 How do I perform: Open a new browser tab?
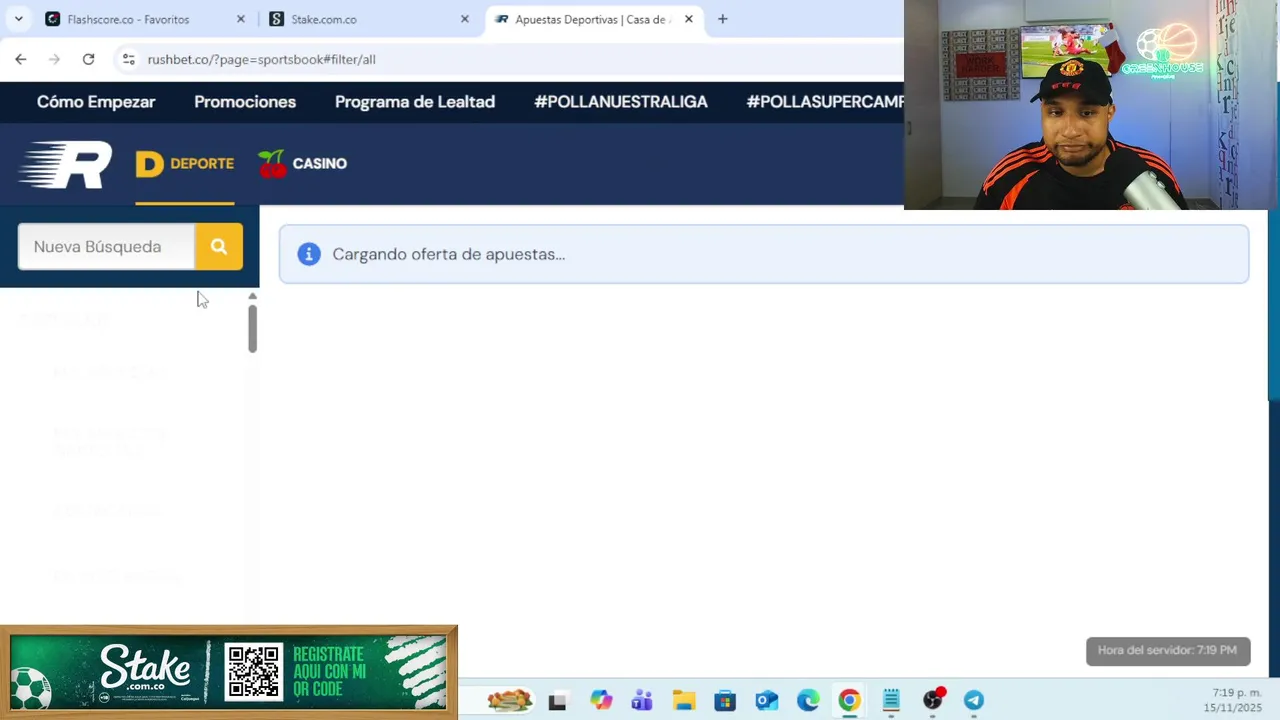tap(722, 19)
